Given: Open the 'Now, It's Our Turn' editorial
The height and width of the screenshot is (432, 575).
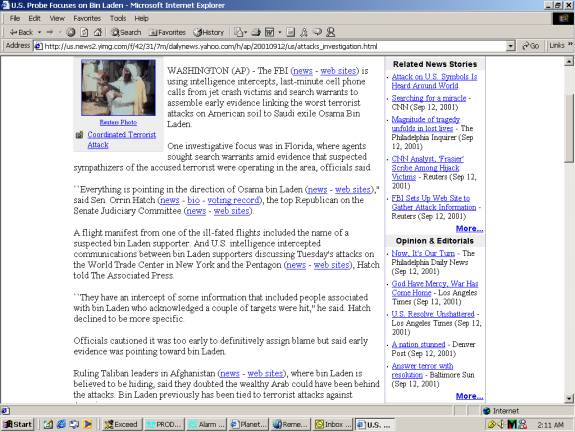Looking at the screenshot, I should (x=423, y=253).
